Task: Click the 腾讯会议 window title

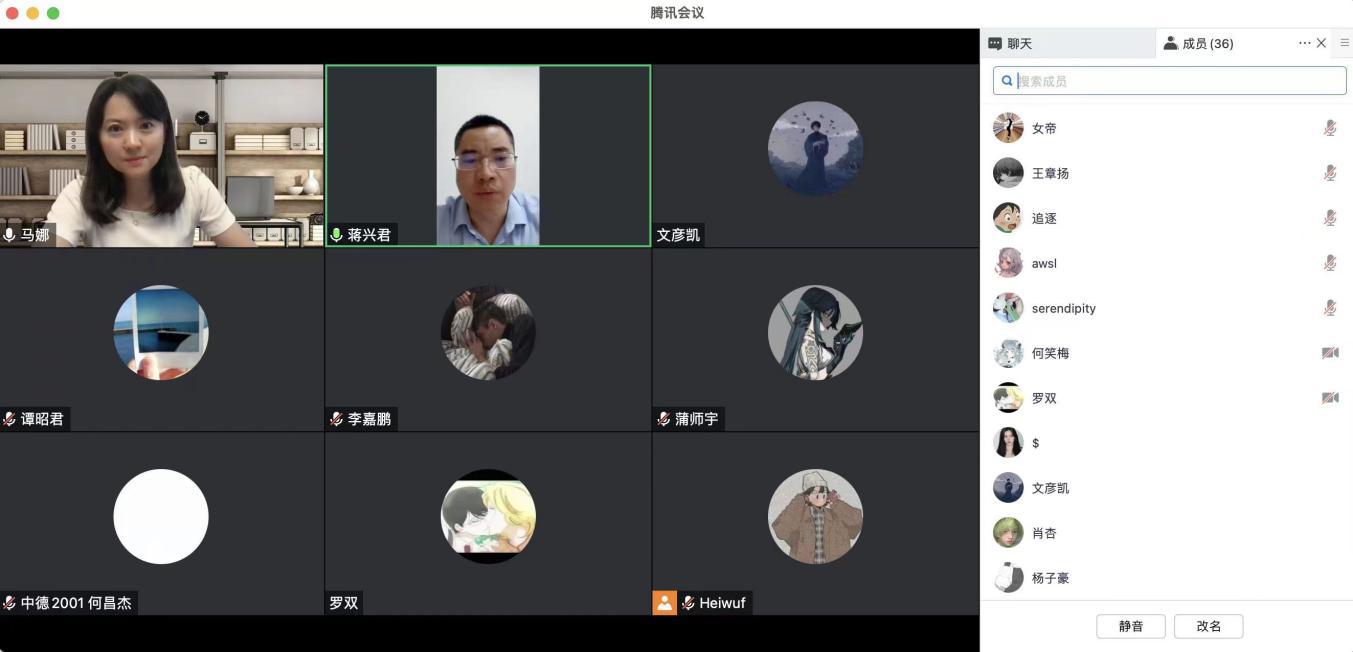Action: [x=677, y=13]
